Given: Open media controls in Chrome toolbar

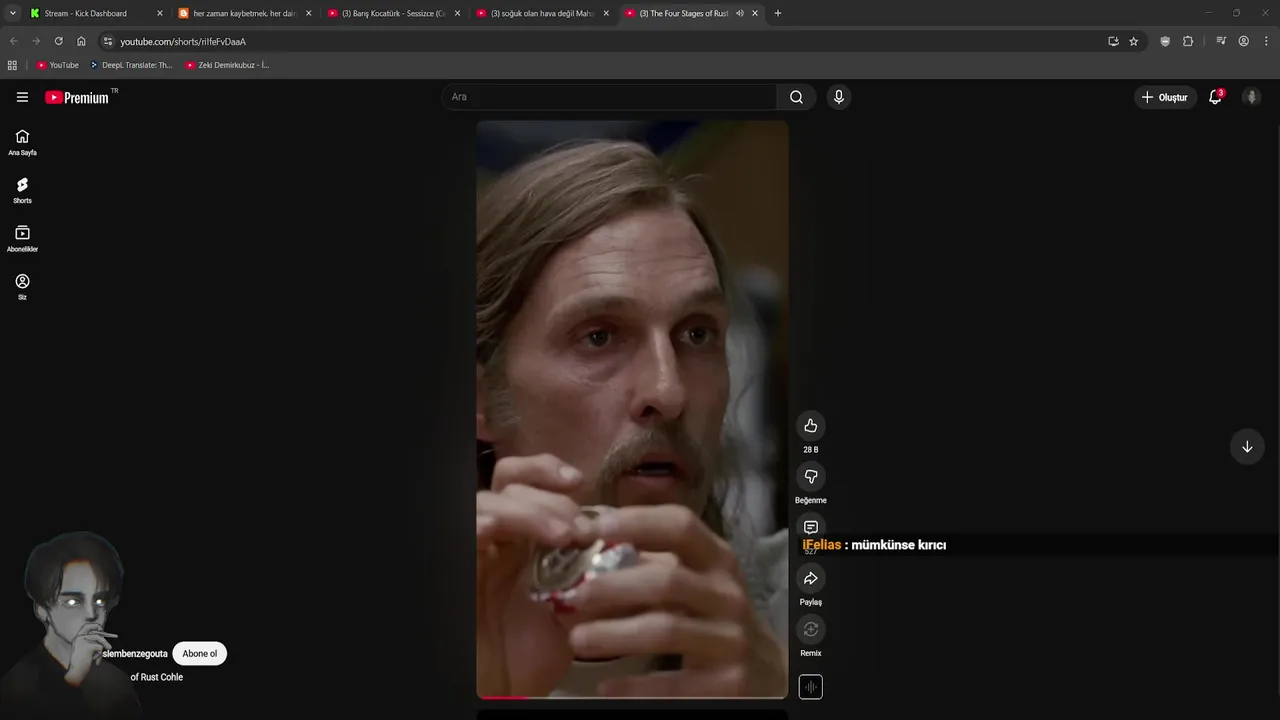Looking at the screenshot, I should coord(1221,41).
